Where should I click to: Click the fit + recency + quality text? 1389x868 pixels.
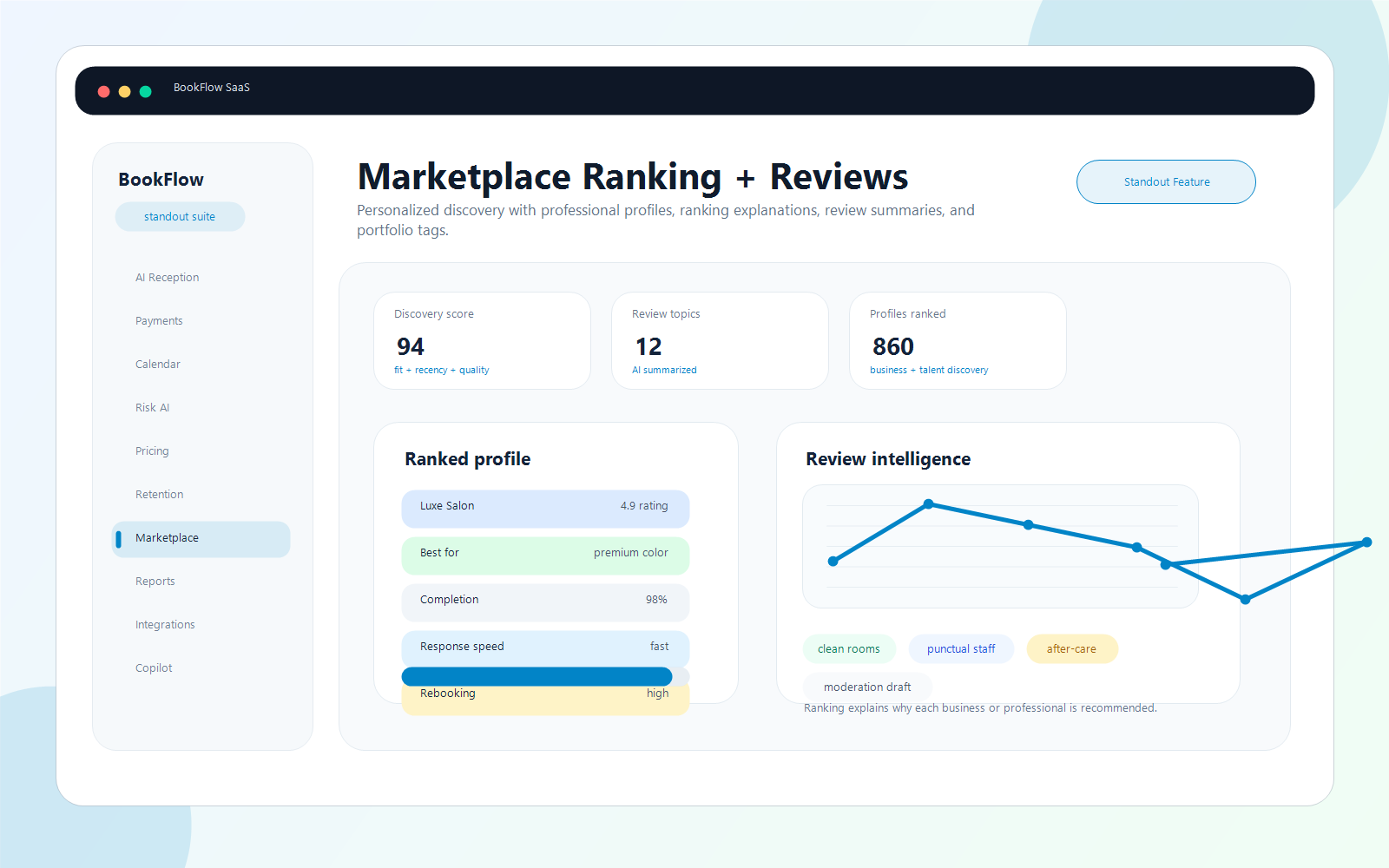pos(441,371)
